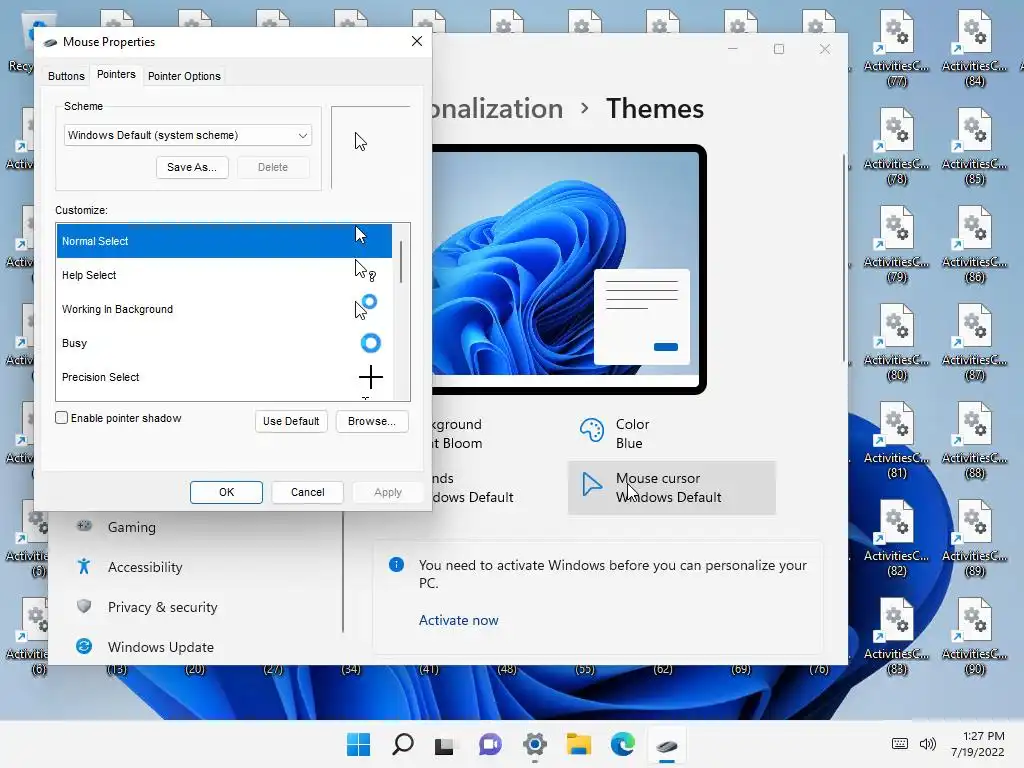Click Mouse Properties taskbar icon
Screen dimensions: 1024x768
click(x=667, y=744)
